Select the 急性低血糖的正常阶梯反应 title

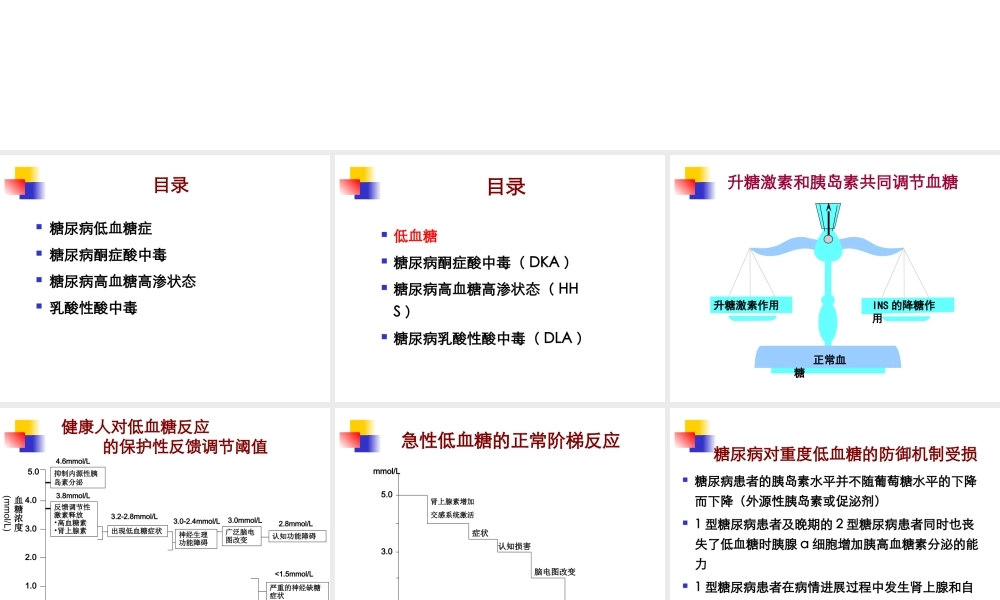(512, 440)
